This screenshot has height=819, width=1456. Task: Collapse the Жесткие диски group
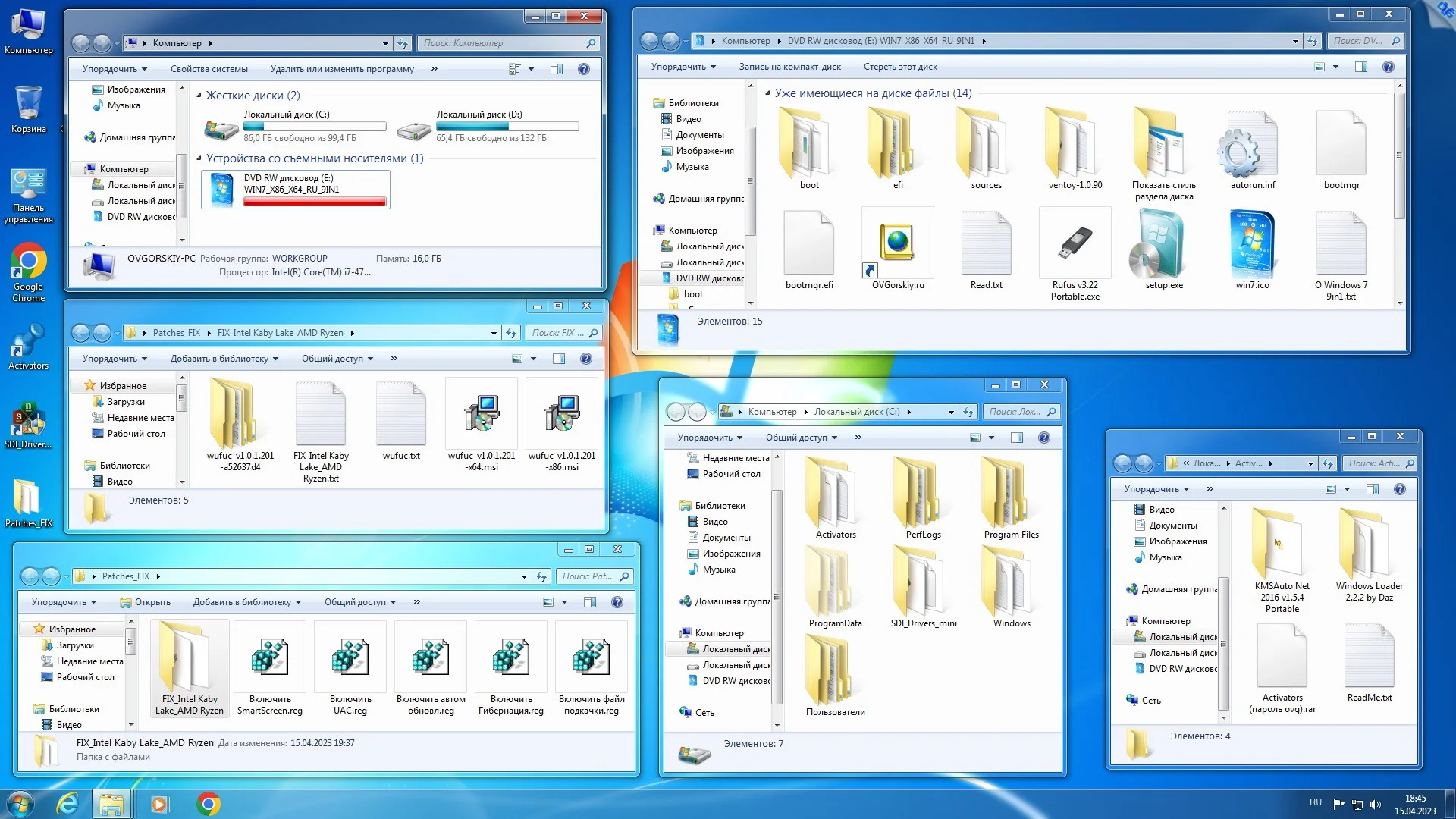pyautogui.click(x=199, y=96)
